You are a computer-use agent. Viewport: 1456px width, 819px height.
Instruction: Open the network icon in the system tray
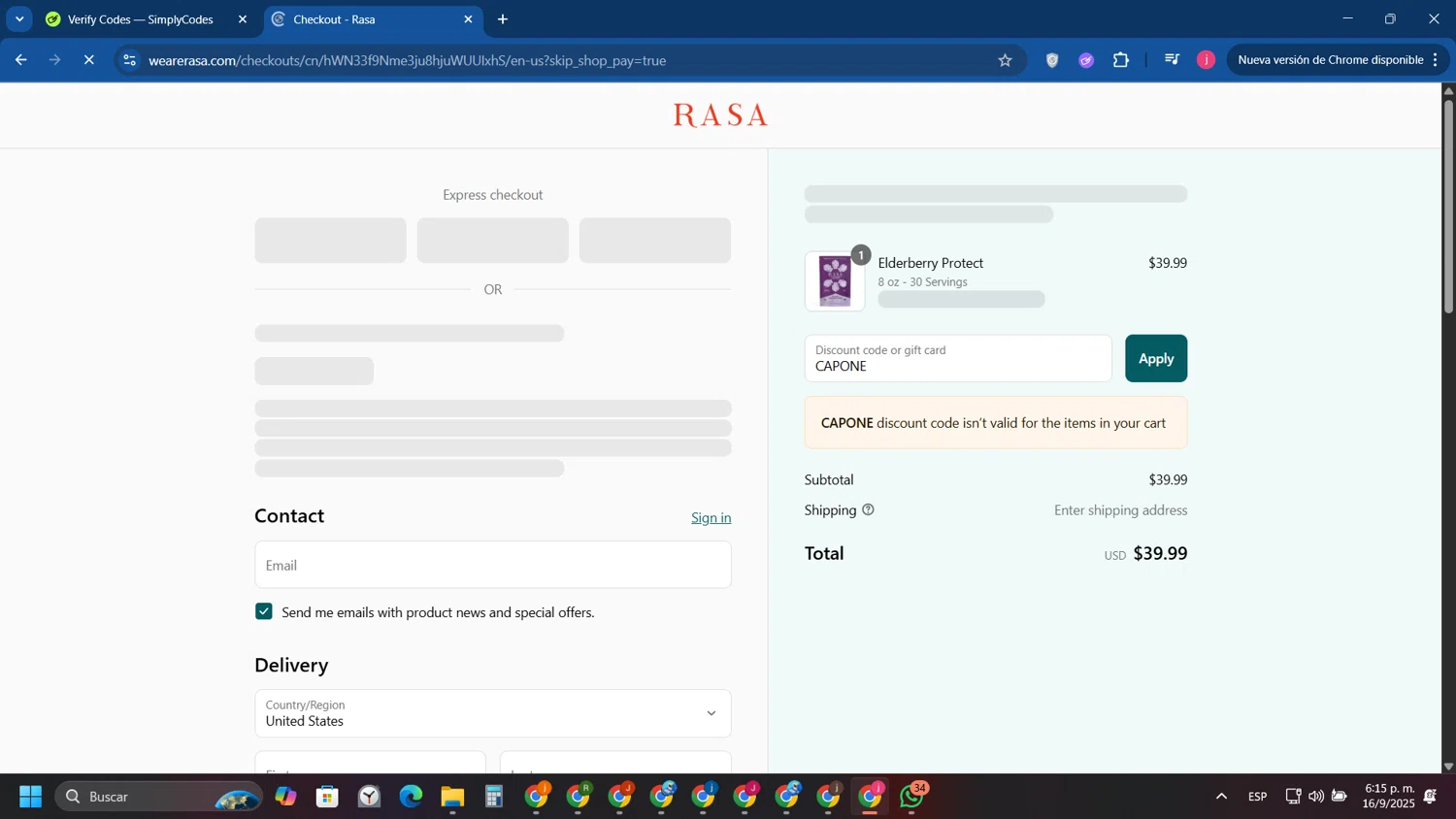pos(1293,797)
